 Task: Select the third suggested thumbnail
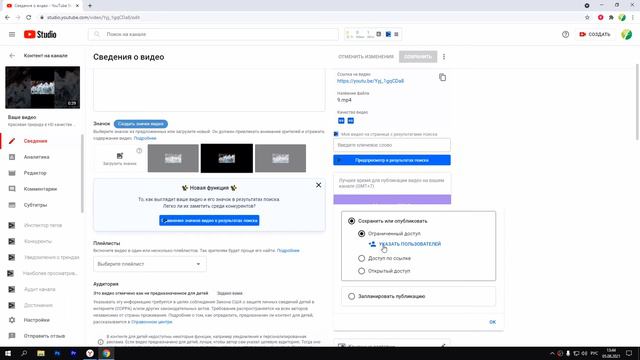coord(280,158)
